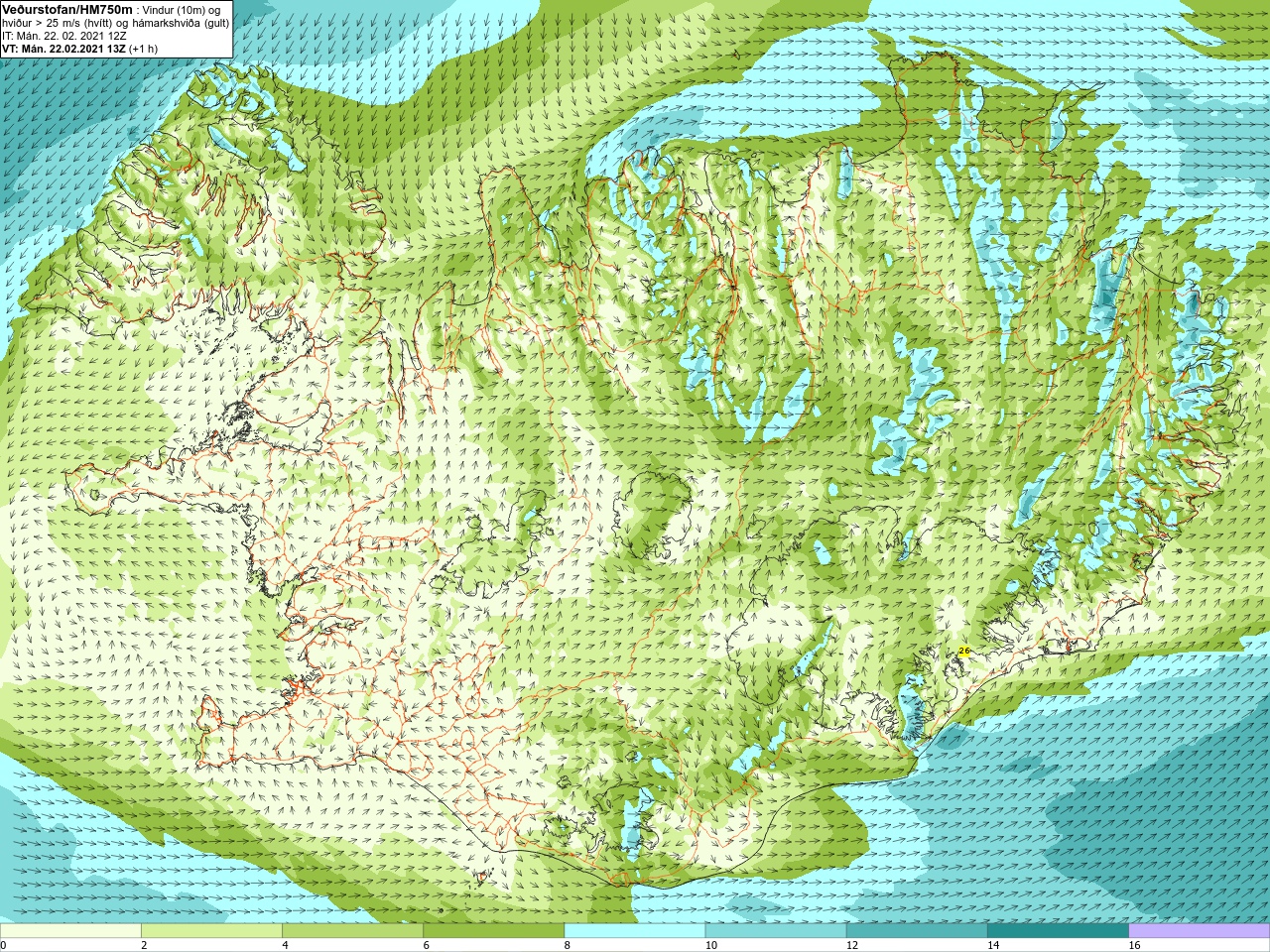
Task: Click the '14' label on the color scale
Action: pyautogui.click(x=993, y=945)
